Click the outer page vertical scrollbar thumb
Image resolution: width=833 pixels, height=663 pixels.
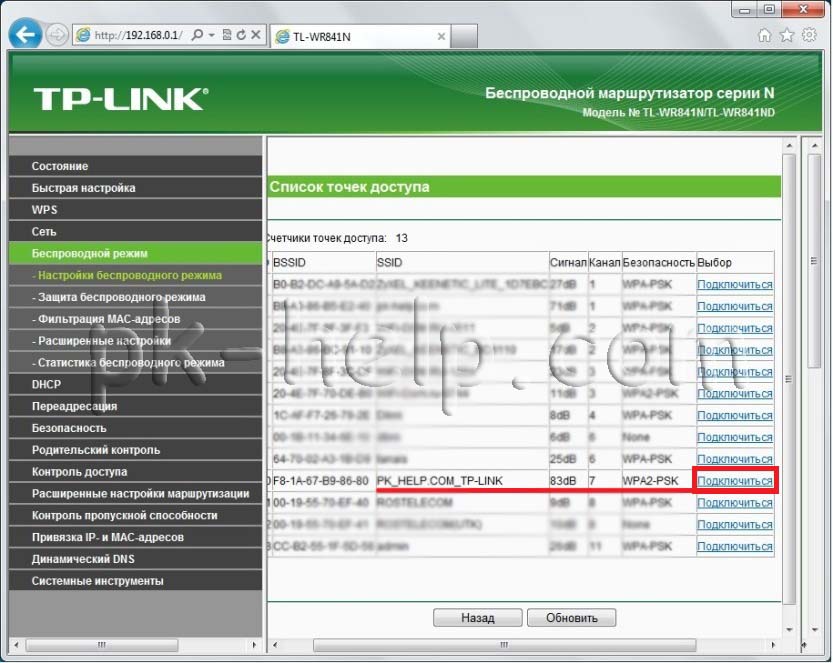(814, 260)
